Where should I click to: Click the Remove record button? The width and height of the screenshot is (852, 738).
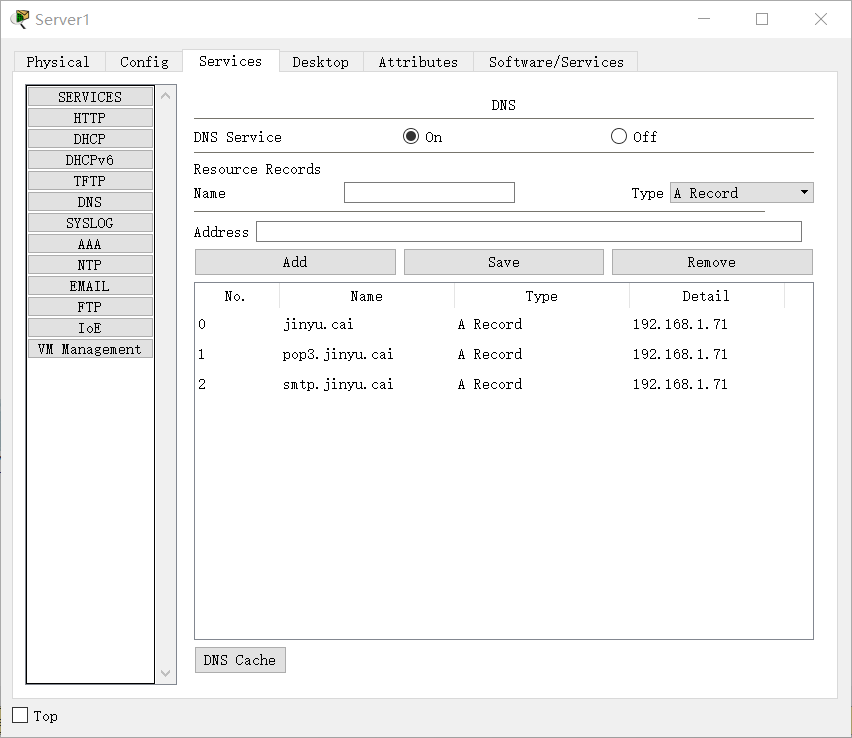pos(712,262)
